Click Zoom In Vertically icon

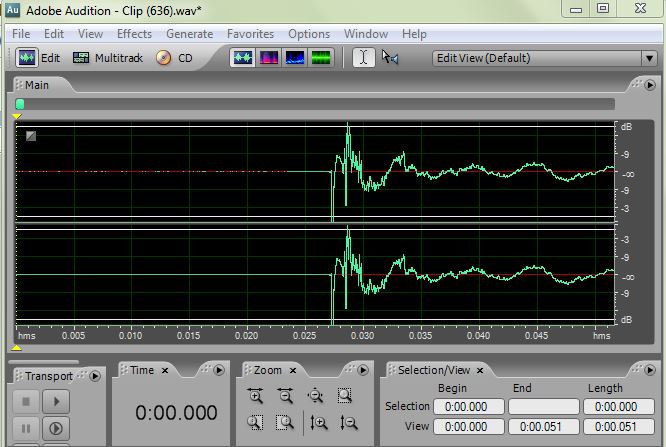[319, 422]
